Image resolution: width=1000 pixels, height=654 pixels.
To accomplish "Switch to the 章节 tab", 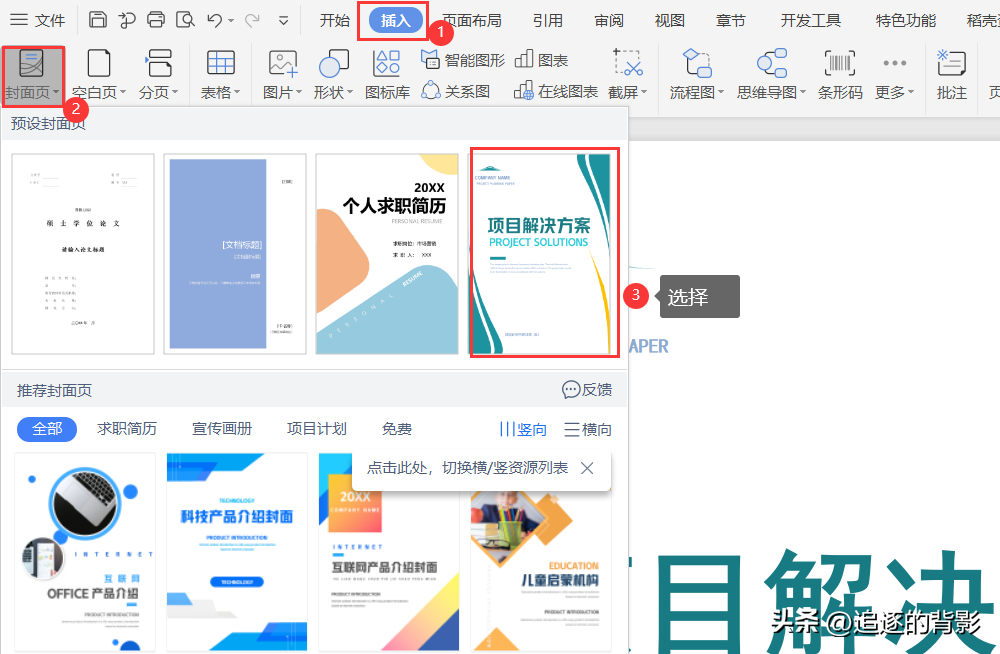I will coord(731,20).
